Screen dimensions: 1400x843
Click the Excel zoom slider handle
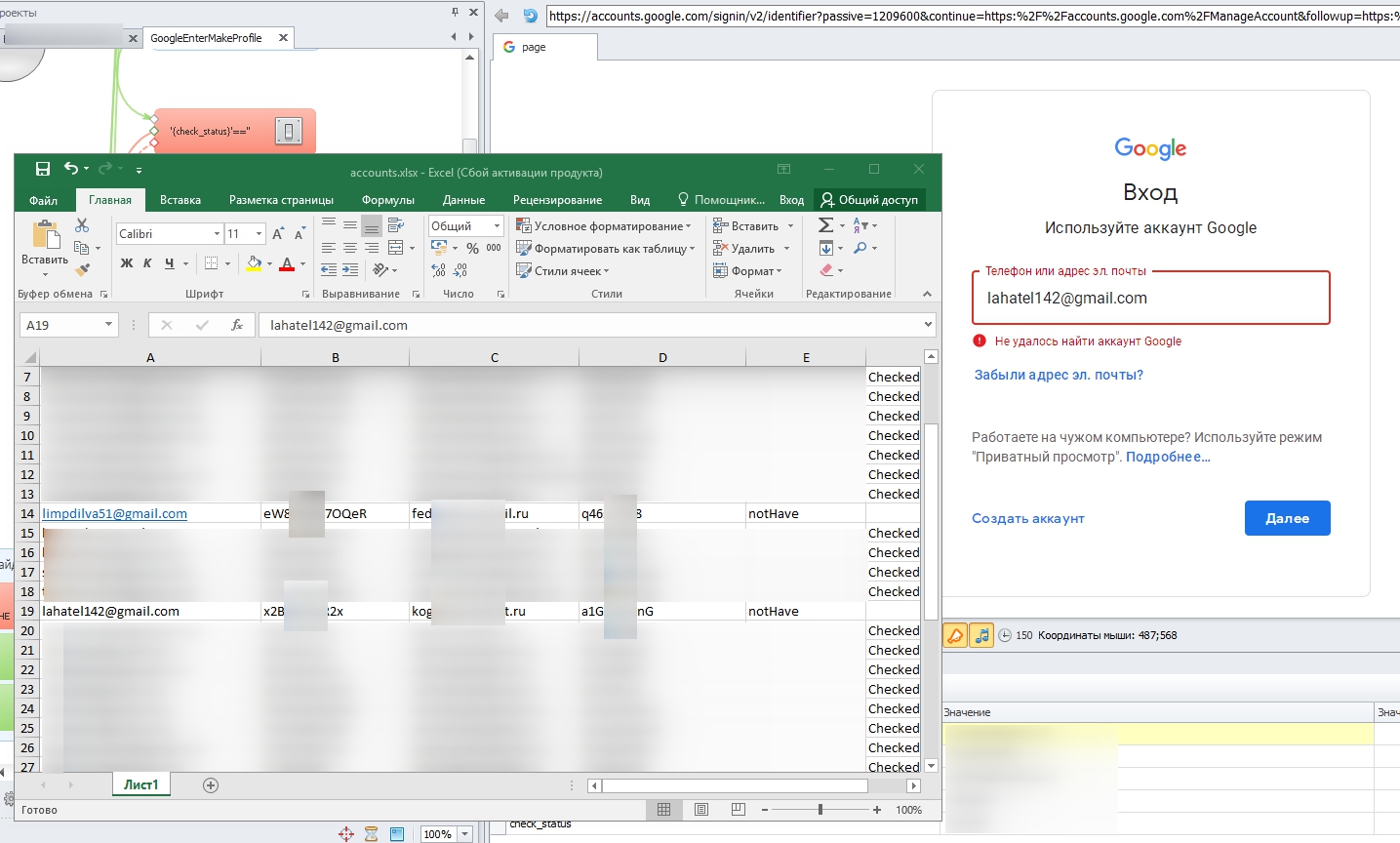(x=820, y=810)
